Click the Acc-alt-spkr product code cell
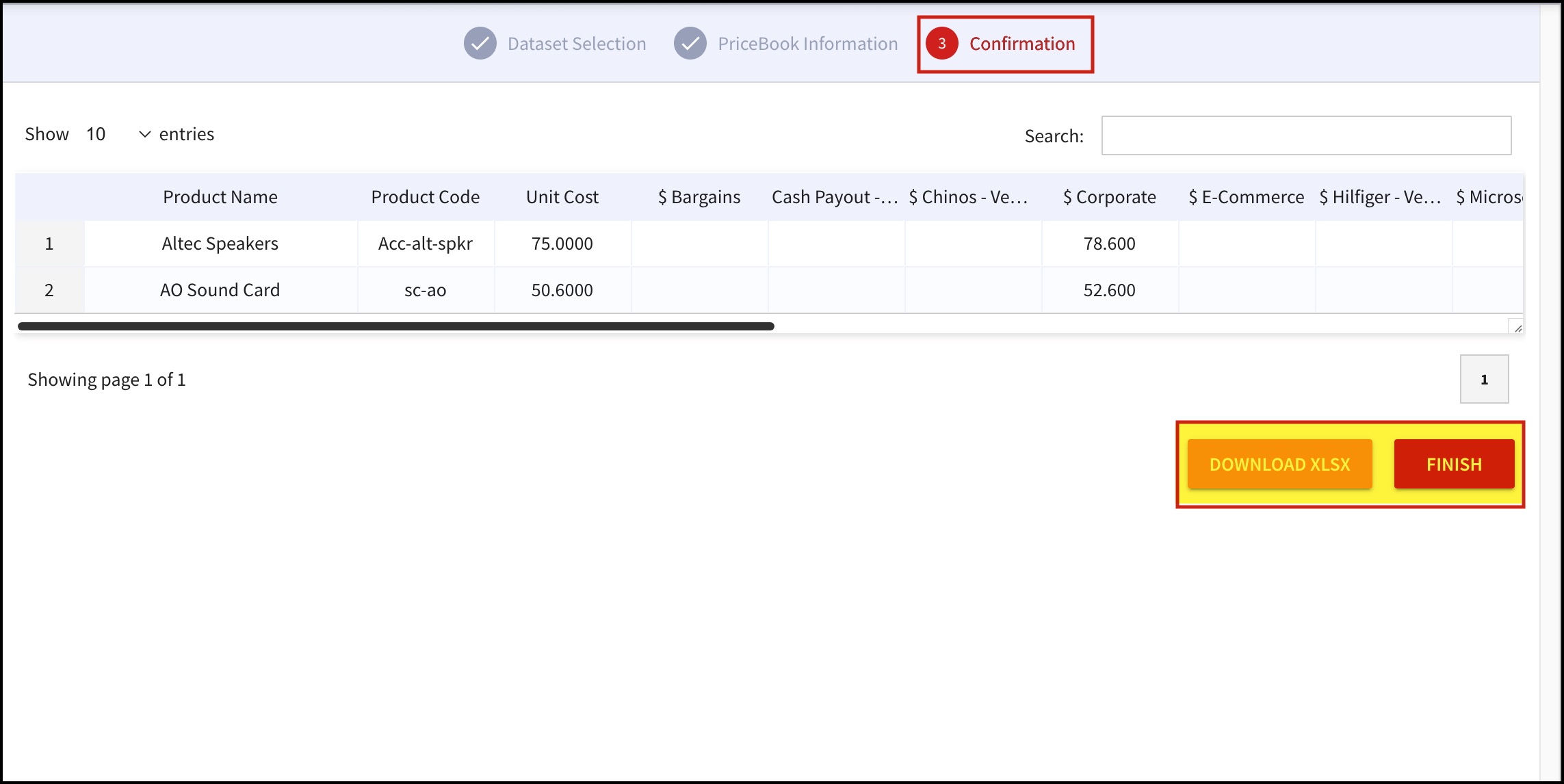Screen dimensions: 1564x784 coord(426,244)
